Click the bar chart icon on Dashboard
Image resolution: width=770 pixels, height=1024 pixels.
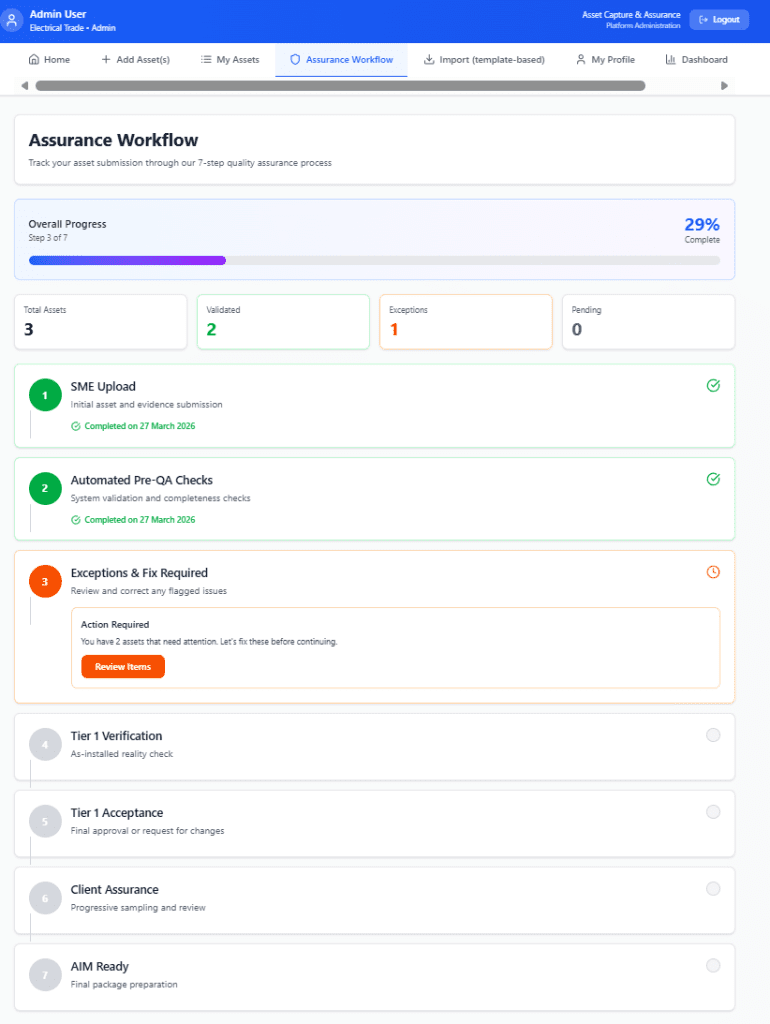pos(671,59)
